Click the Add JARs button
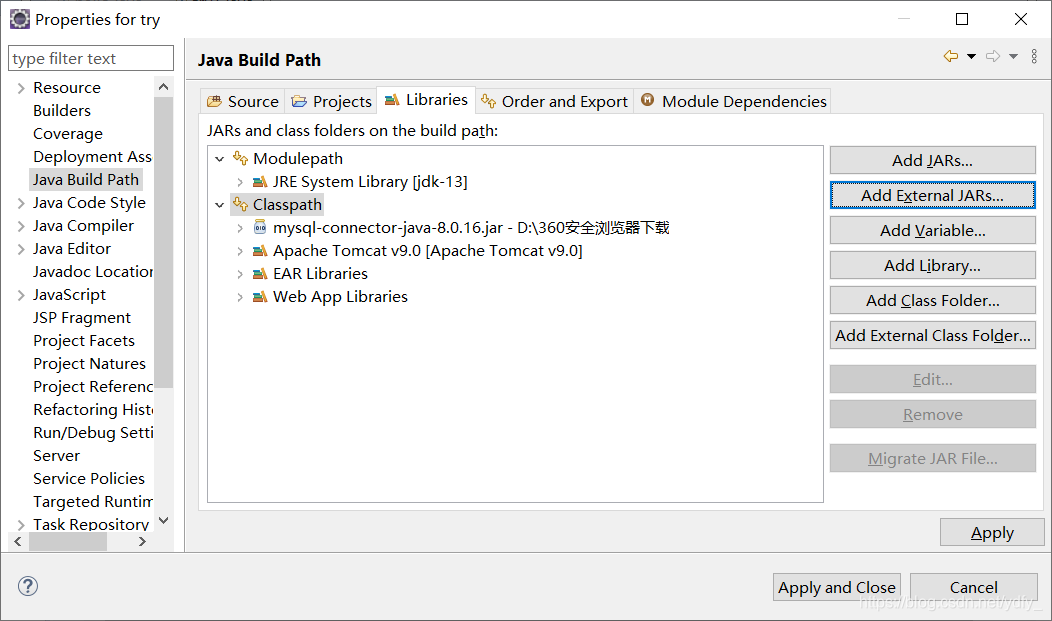The width and height of the screenshot is (1052, 621). point(933,160)
